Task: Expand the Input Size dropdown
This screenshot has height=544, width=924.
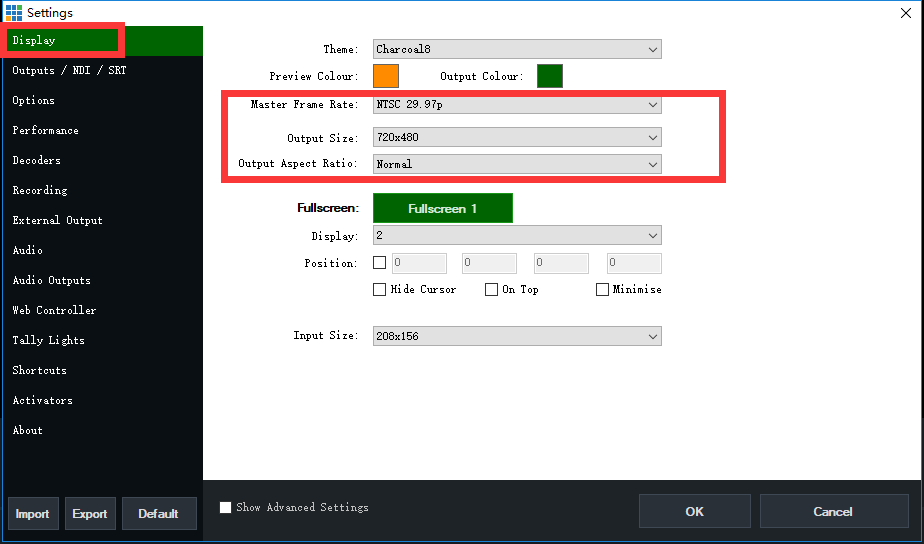Action: [x=517, y=336]
